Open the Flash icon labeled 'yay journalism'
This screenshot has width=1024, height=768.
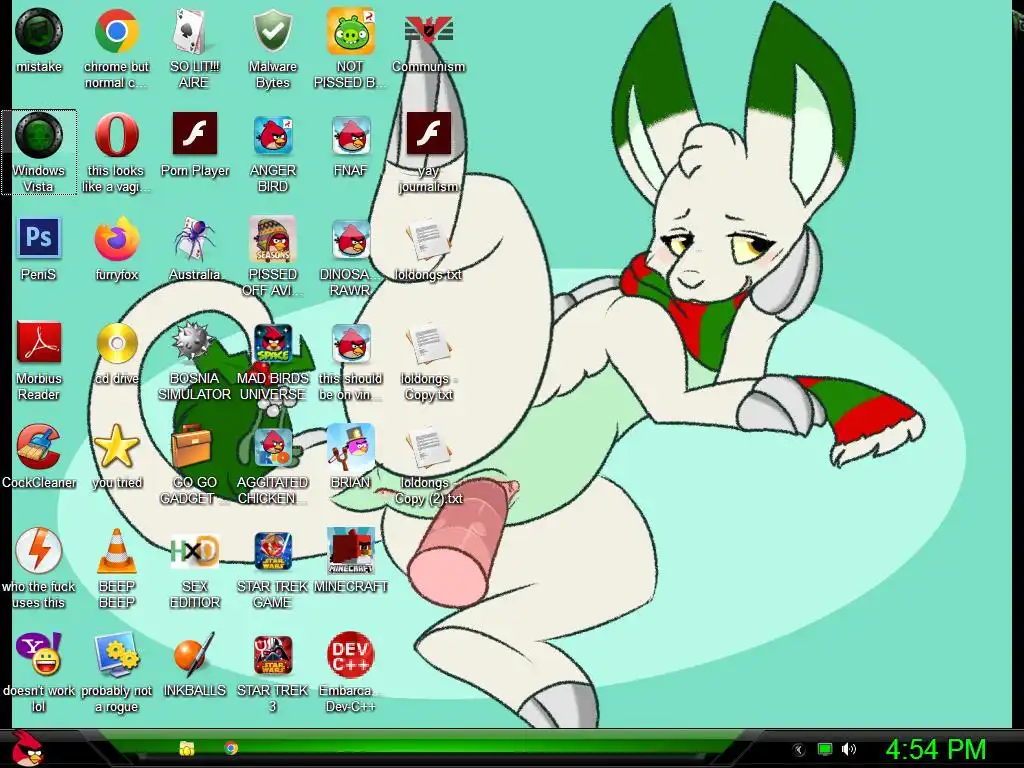coord(428,133)
